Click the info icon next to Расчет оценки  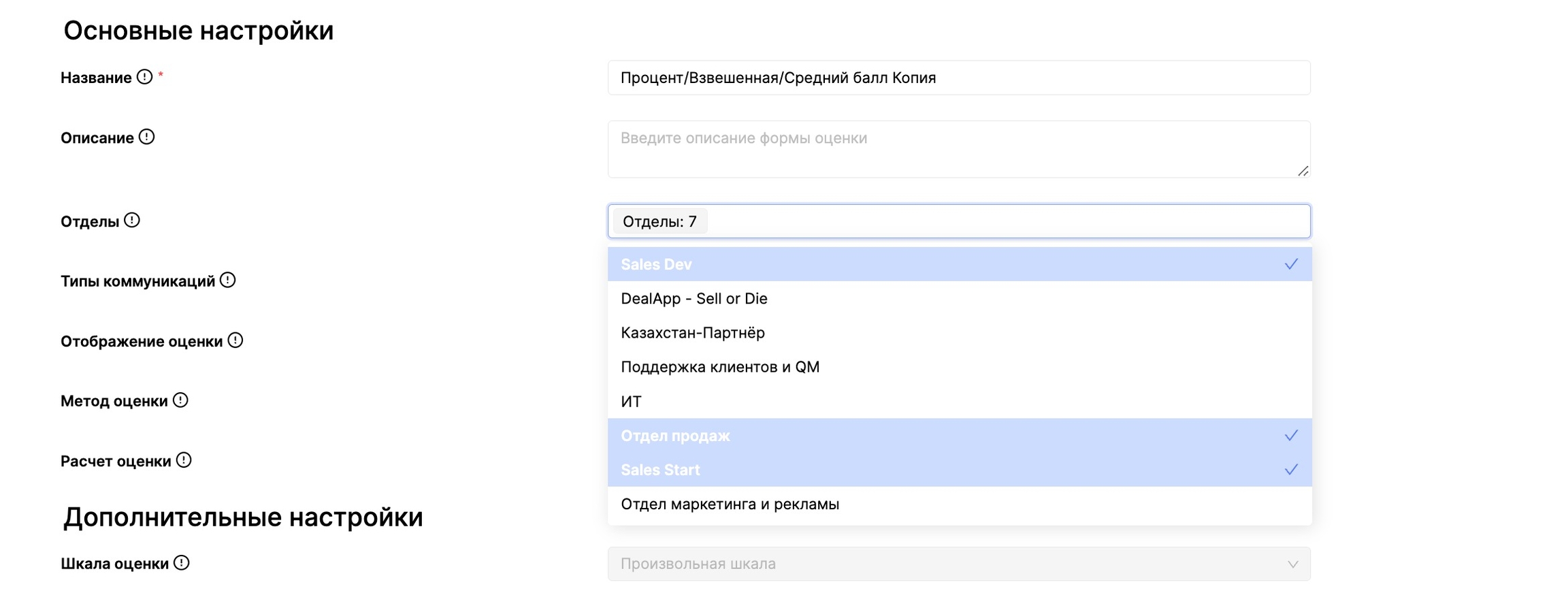pyautogui.click(x=184, y=460)
